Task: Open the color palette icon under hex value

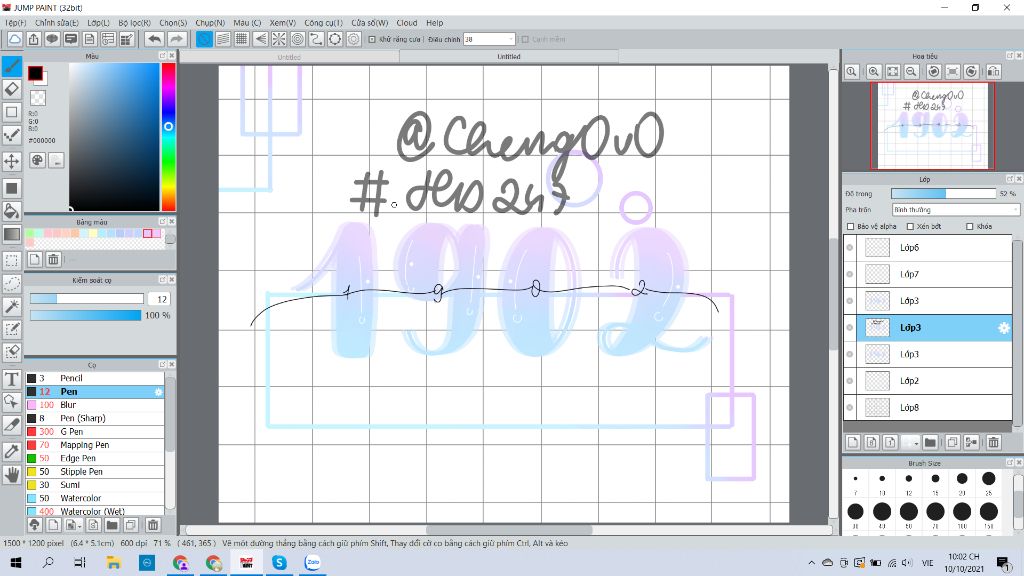Action: pos(38,160)
